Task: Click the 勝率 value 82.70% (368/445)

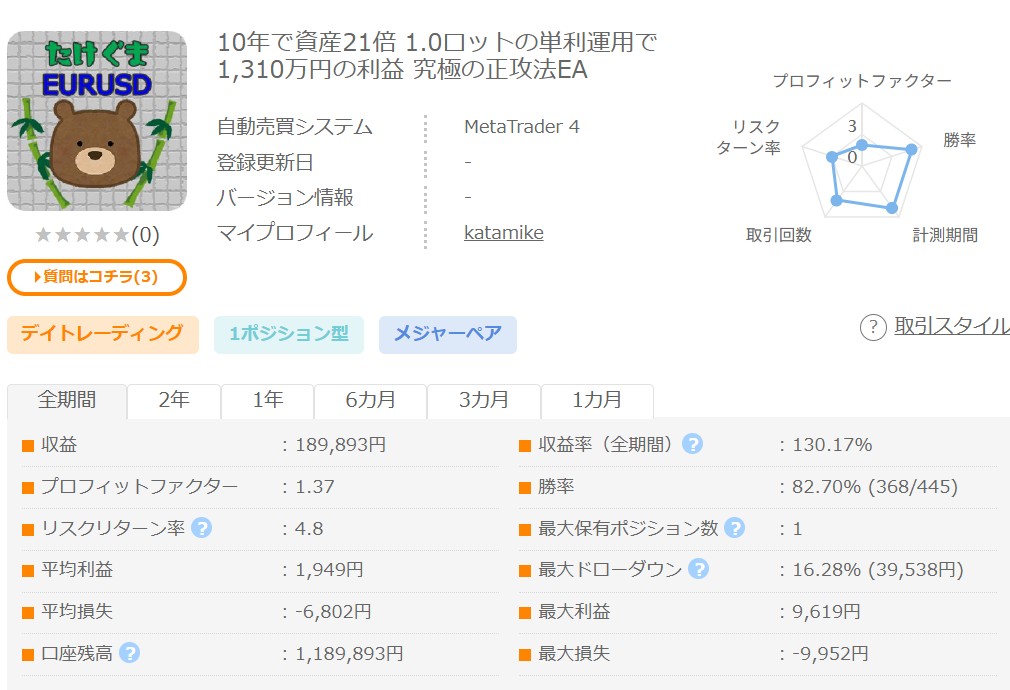Action: click(x=875, y=486)
